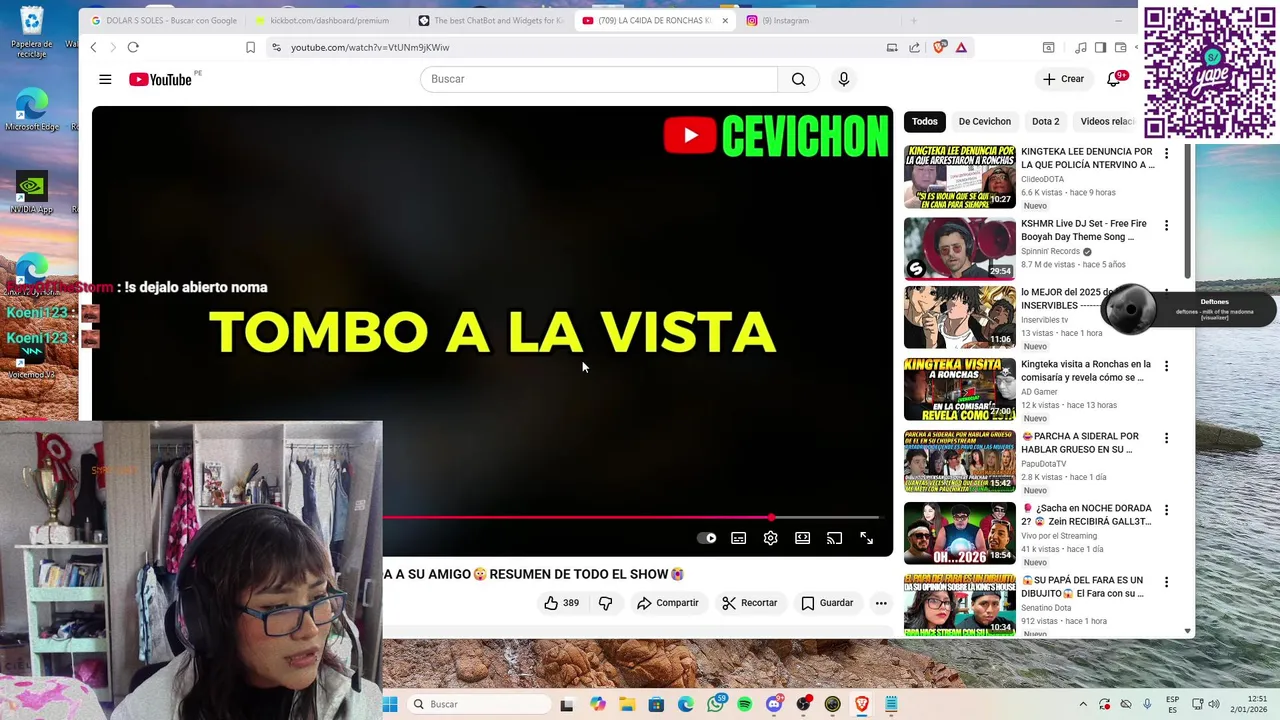Switch player to theater mode
1280x720 pixels.
click(x=802, y=538)
